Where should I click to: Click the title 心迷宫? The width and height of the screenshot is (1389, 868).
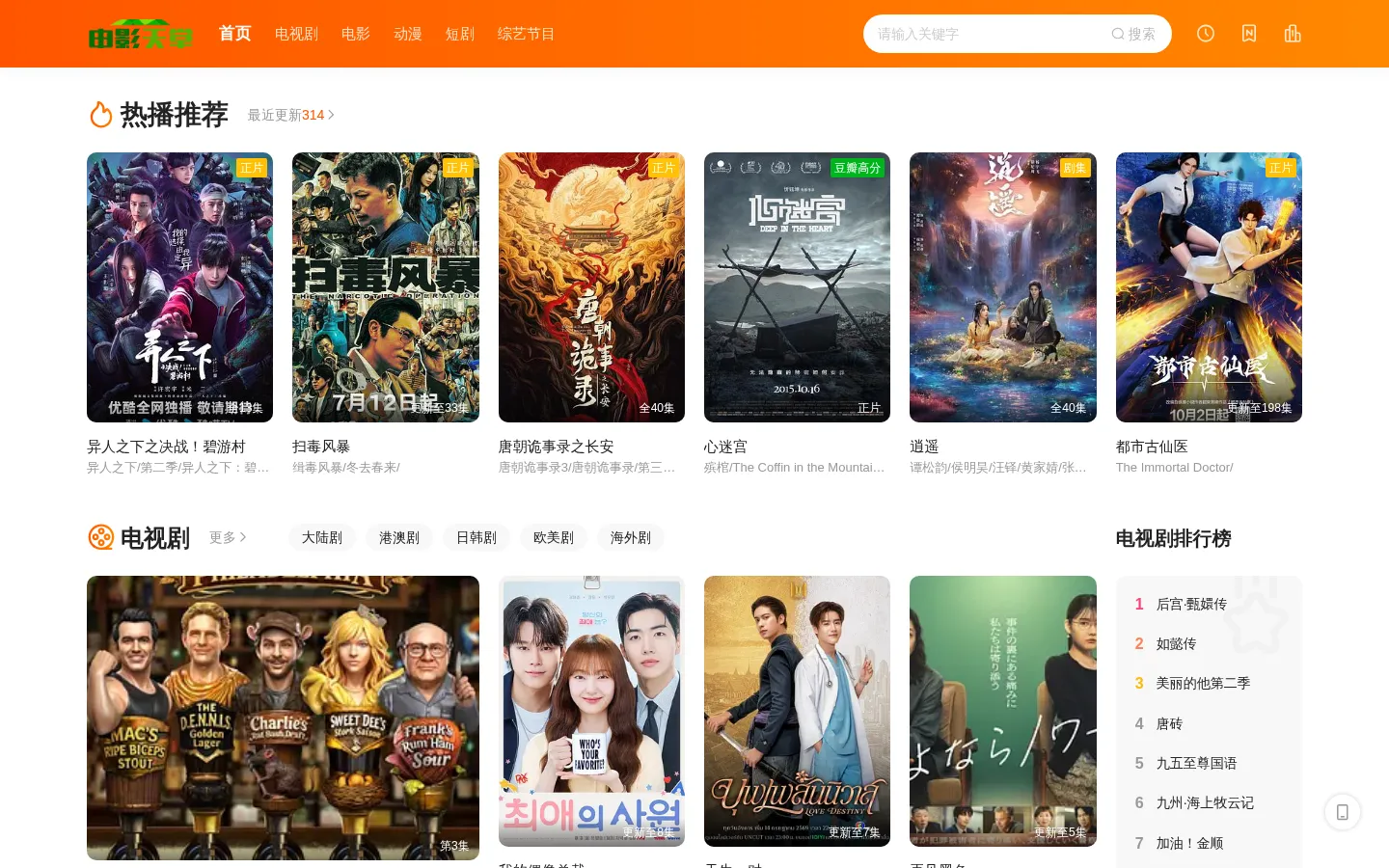pos(725,447)
